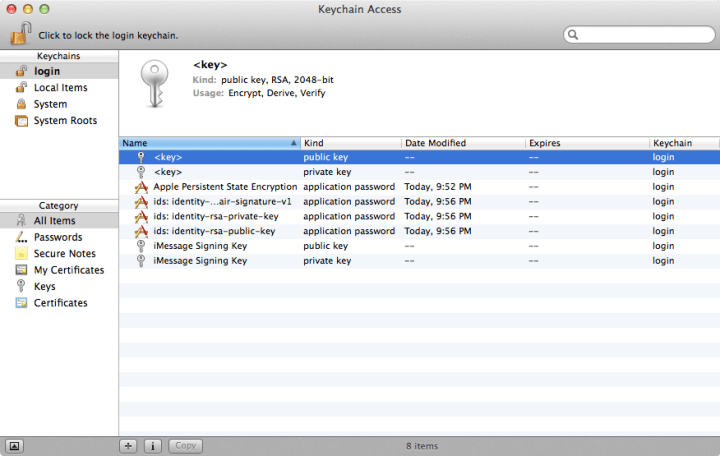This screenshot has width=720, height=456.
Task: Show the Passwords category
Action: tap(59, 237)
